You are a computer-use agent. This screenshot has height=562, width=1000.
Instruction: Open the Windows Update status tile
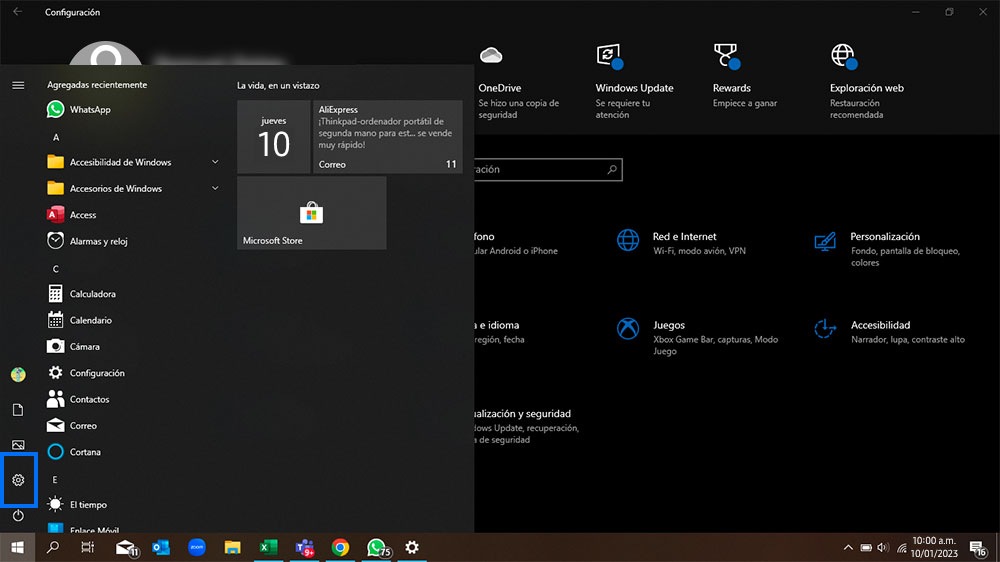pos(634,88)
